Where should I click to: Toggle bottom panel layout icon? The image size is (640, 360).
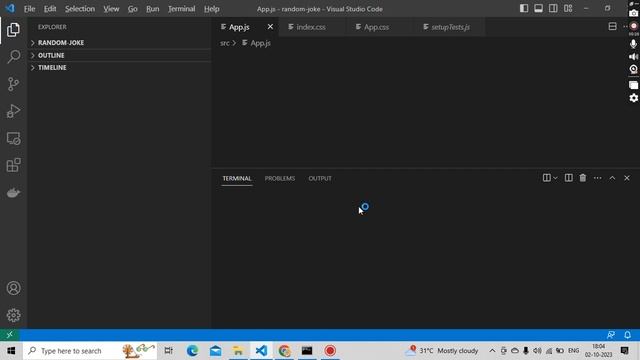(538, 9)
